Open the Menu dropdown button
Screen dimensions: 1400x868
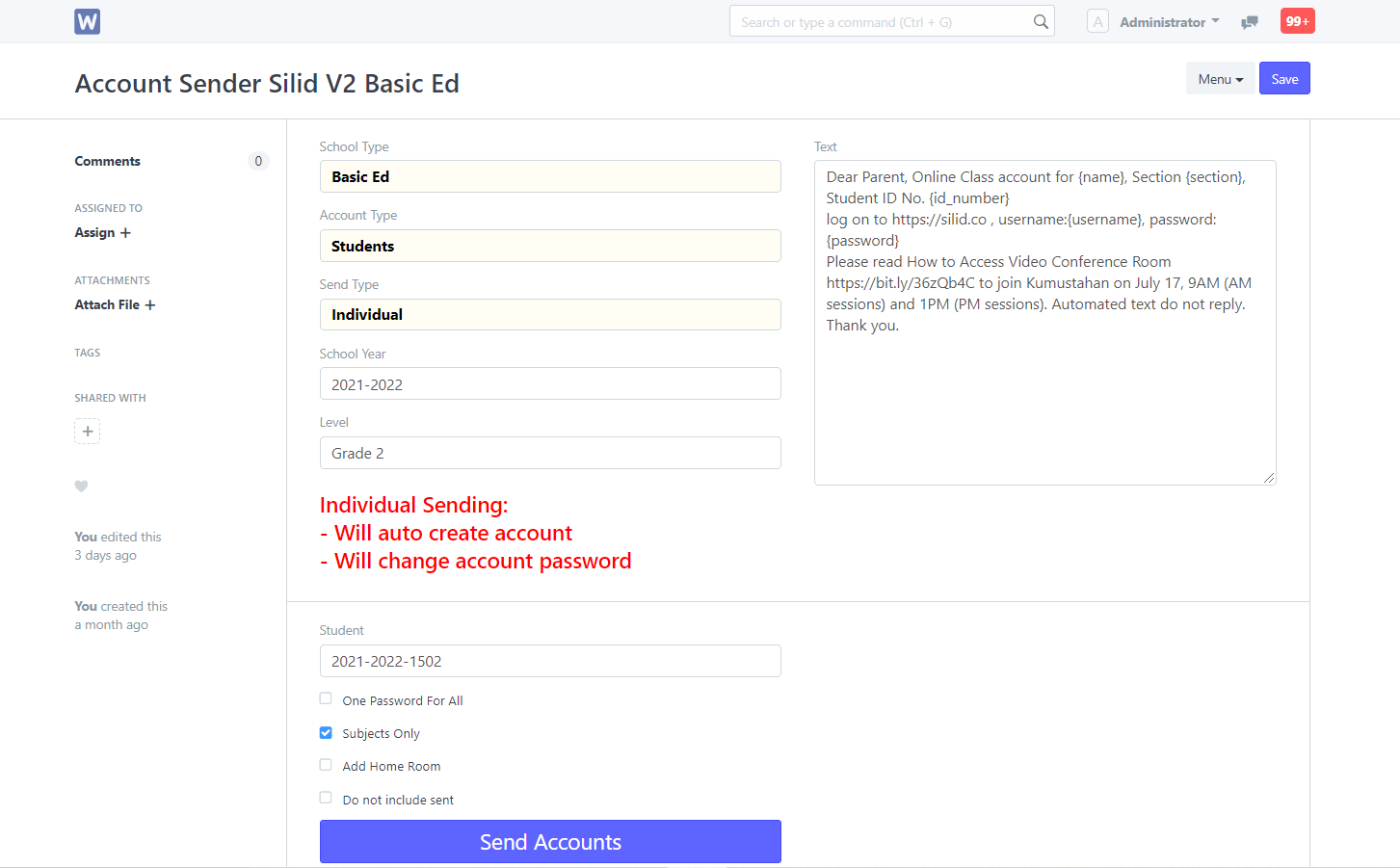click(x=1220, y=79)
